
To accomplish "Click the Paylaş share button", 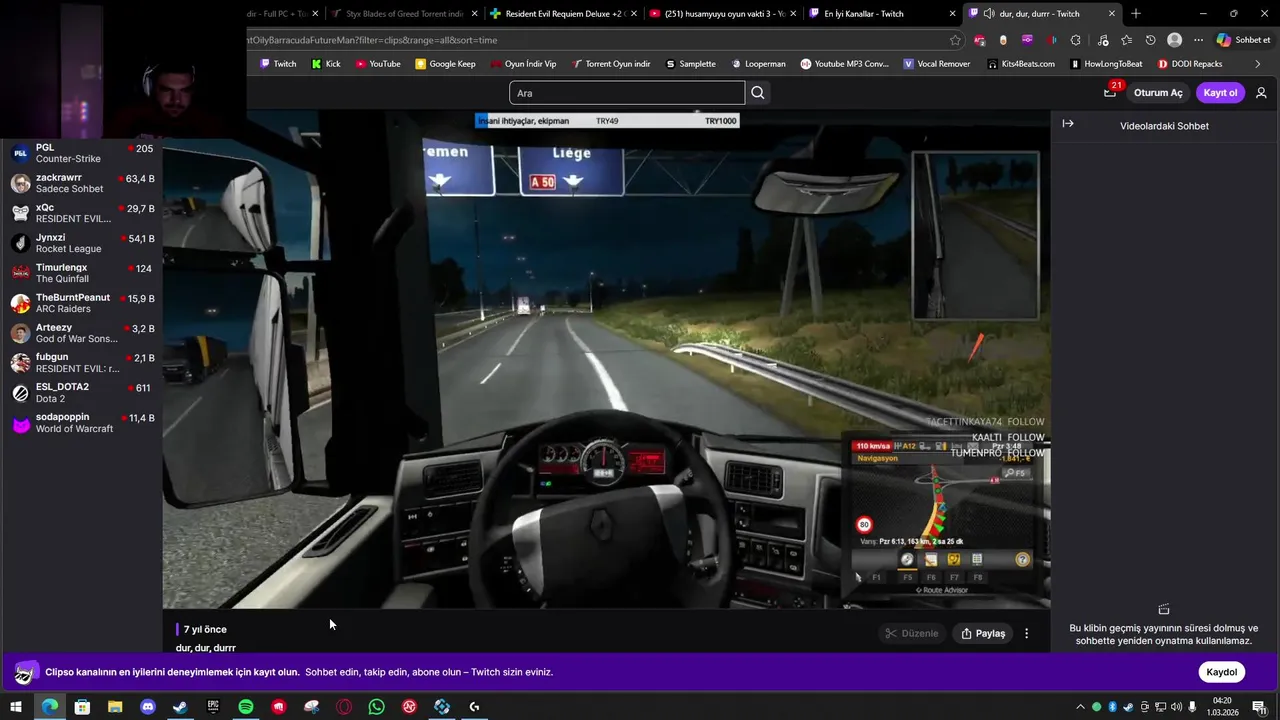I will coord(983,633).
